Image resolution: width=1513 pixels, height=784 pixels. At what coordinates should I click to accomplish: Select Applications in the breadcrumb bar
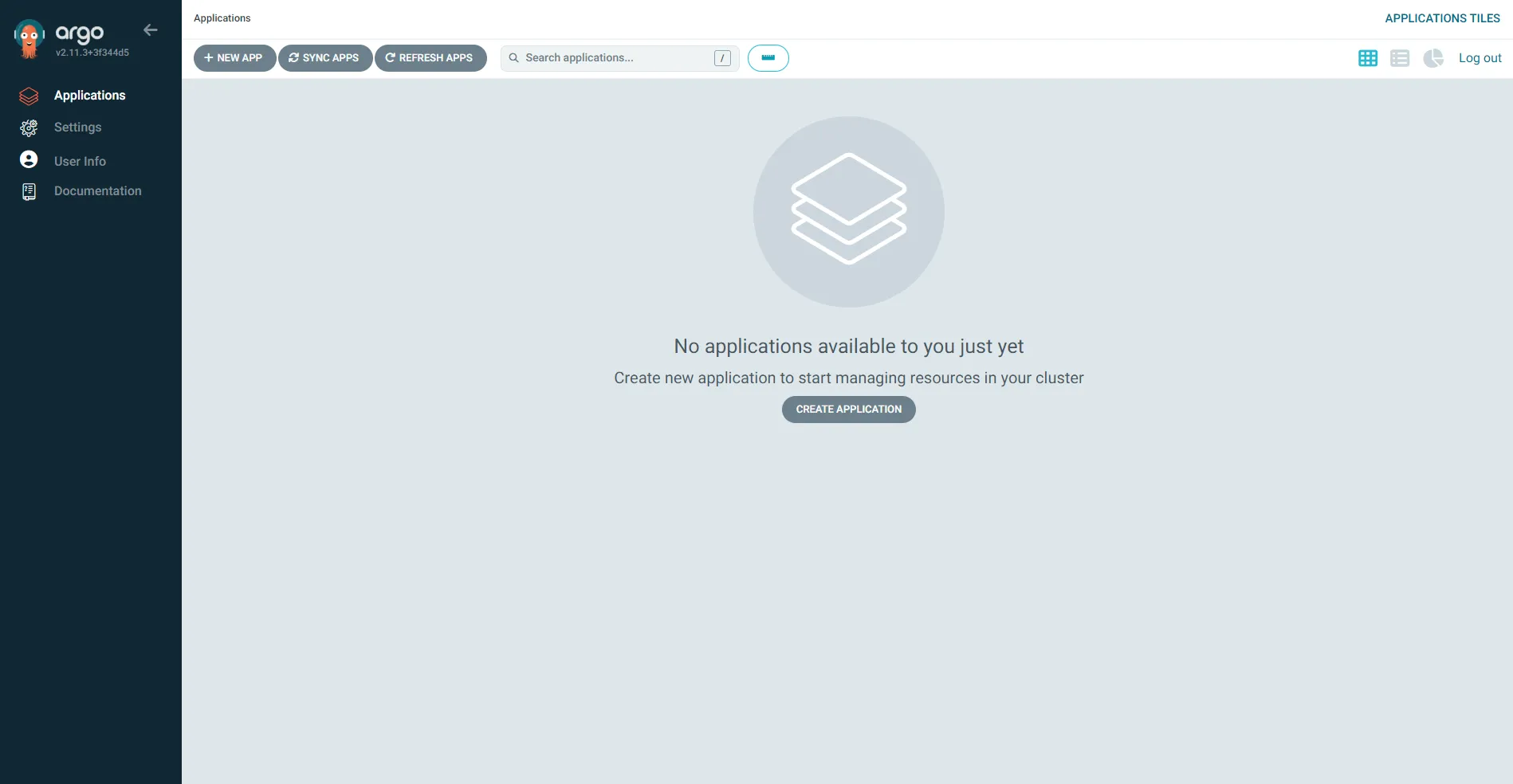pos(222,18)
